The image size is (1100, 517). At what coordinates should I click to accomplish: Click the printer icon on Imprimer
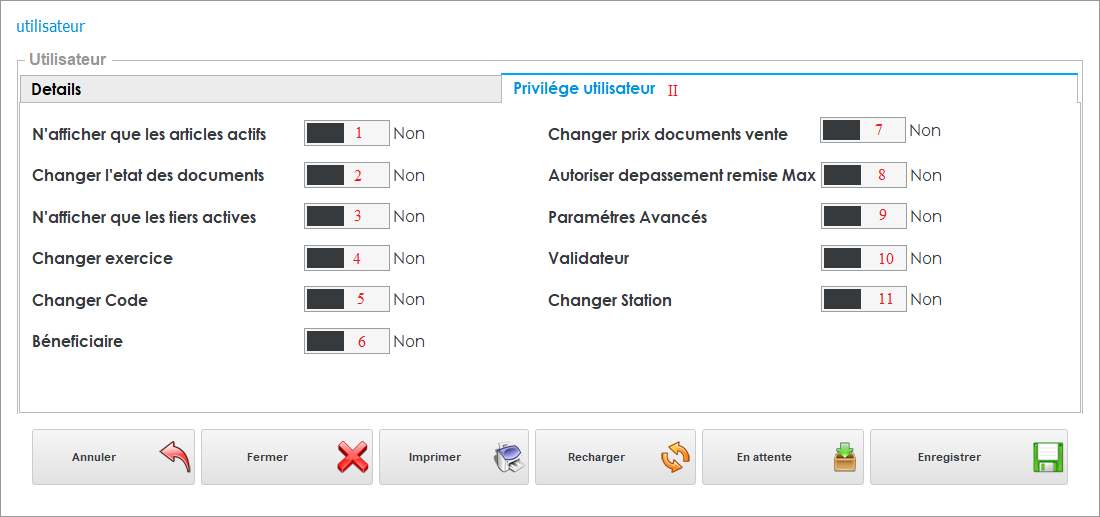coord(508,458)
